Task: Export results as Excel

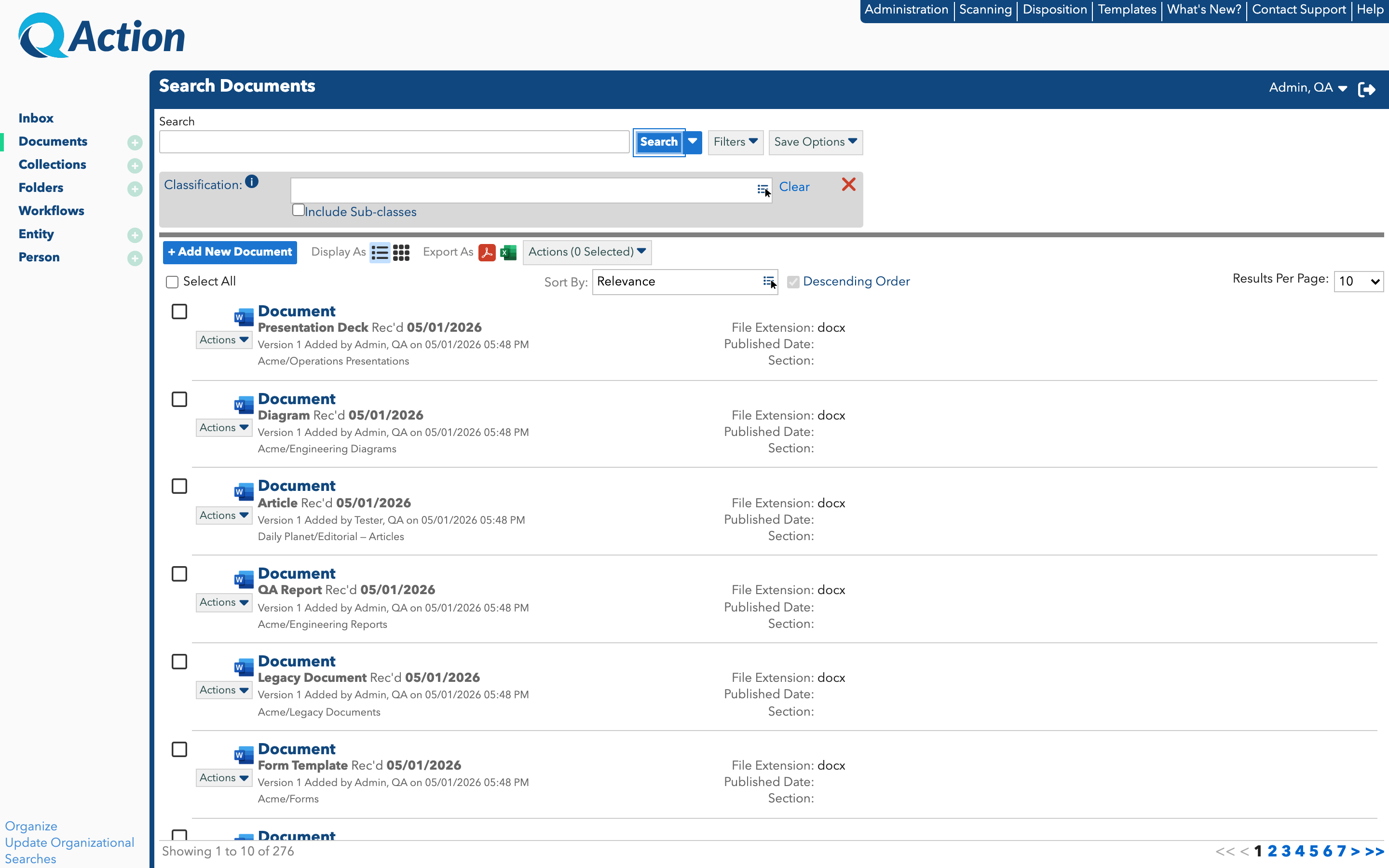Action: 508,253
